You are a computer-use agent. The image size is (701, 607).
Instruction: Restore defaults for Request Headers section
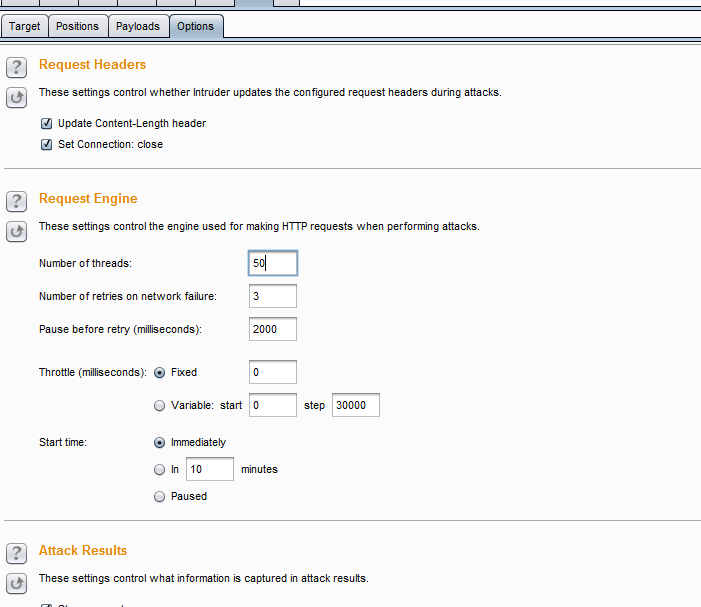pos(16,97)
